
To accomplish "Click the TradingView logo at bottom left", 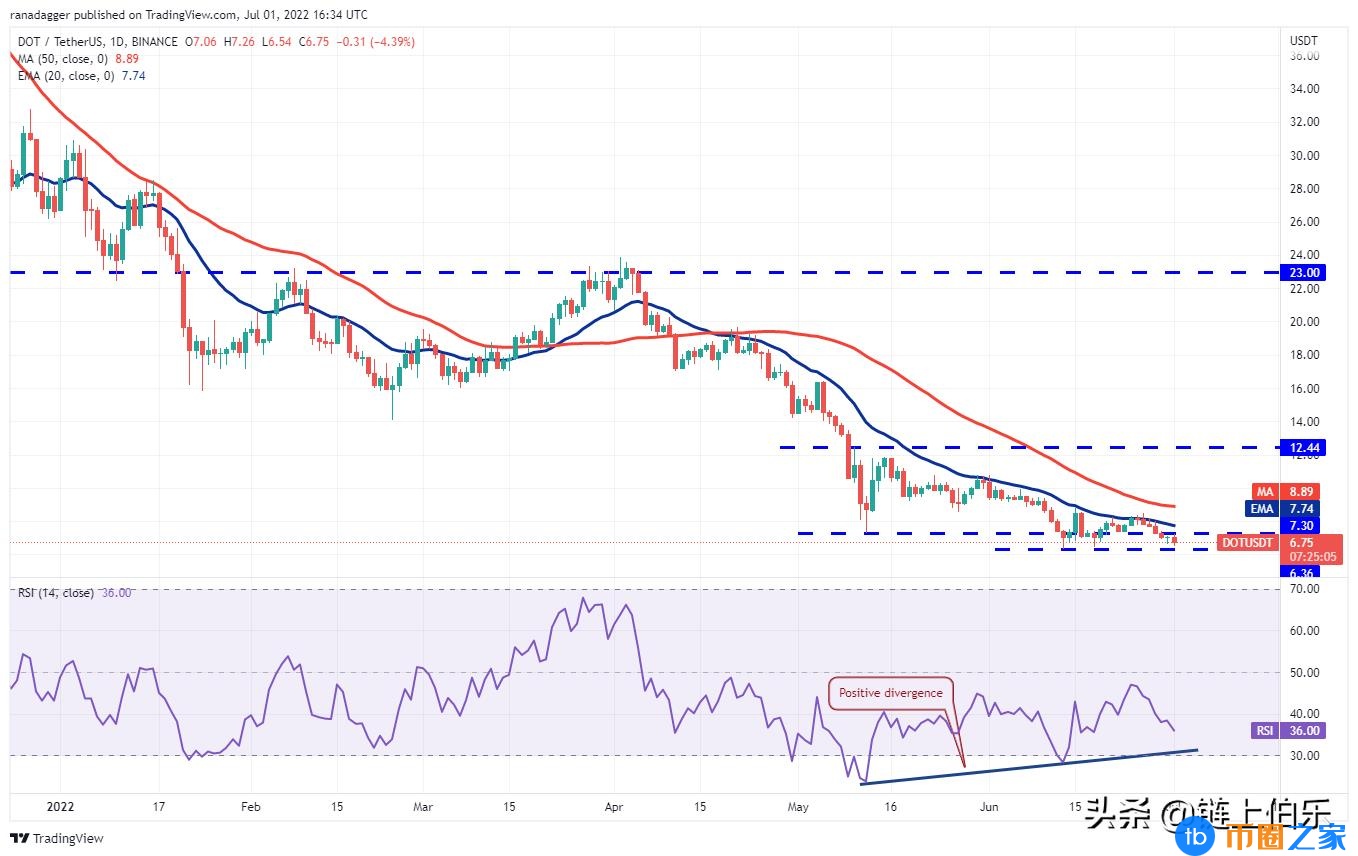I will click(57, 838).
